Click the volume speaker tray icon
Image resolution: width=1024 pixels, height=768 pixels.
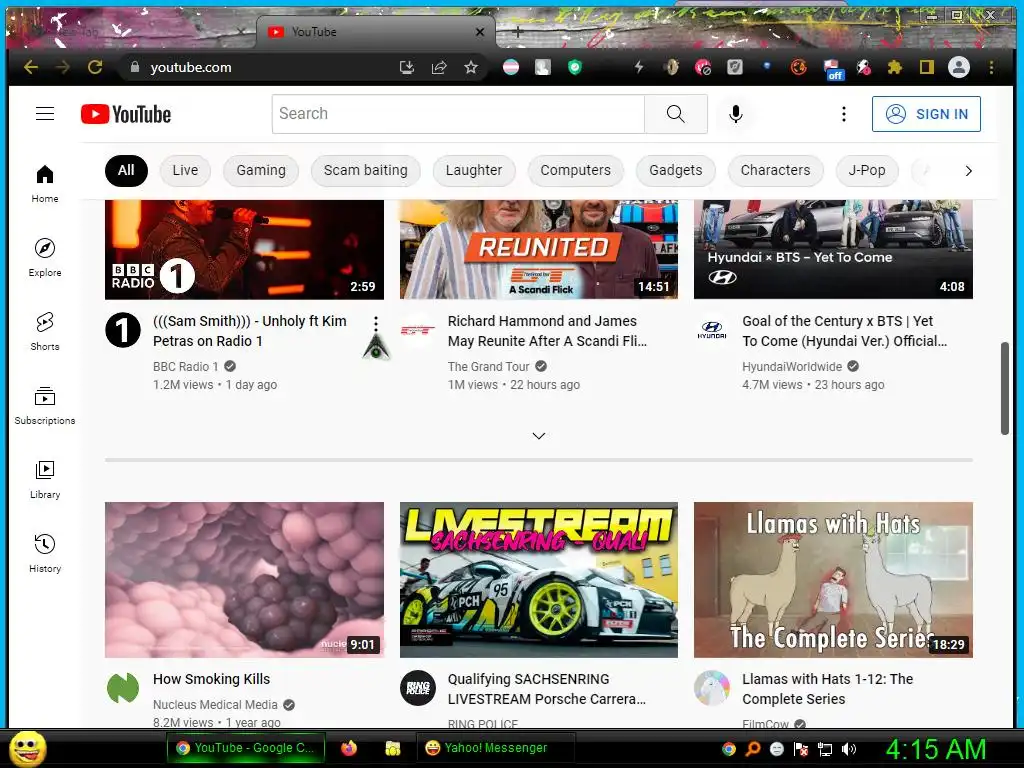849,749
